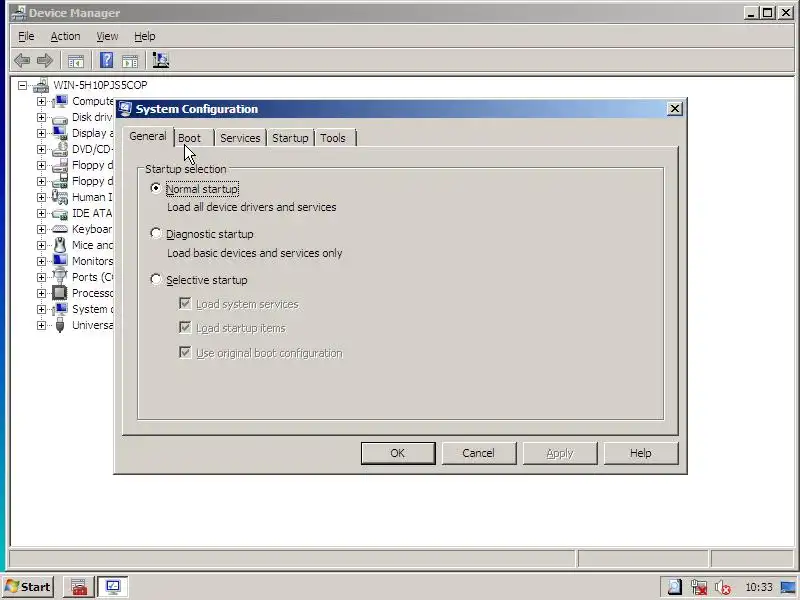Click the Monitors category icon
The width and height of the screenshot is (800, 600).
click(60, 261)
